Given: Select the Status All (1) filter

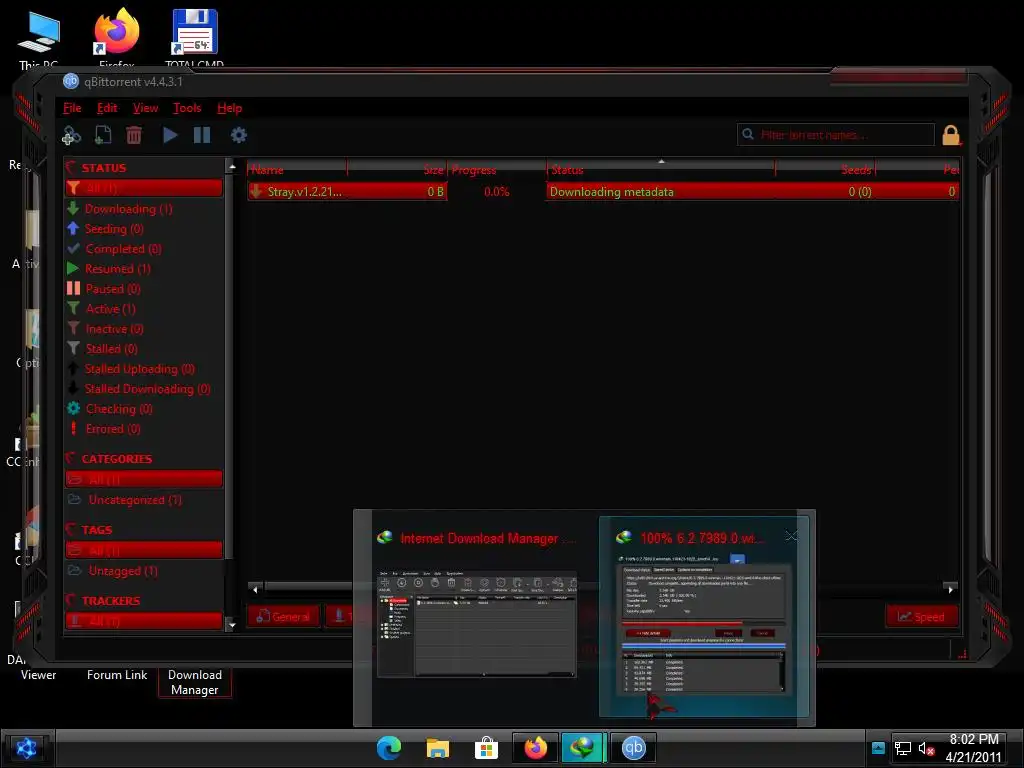Looking at the screenshot, I should click(144, 188).
